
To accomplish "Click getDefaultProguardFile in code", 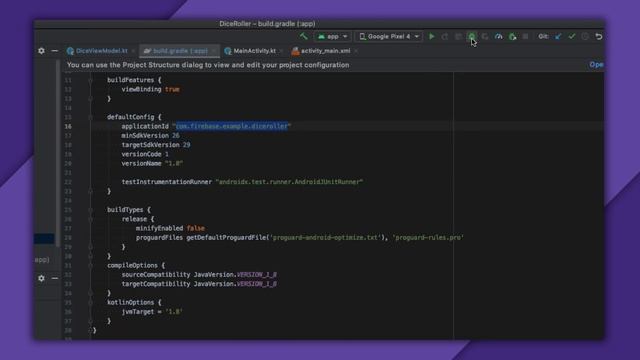I will 226,238.
